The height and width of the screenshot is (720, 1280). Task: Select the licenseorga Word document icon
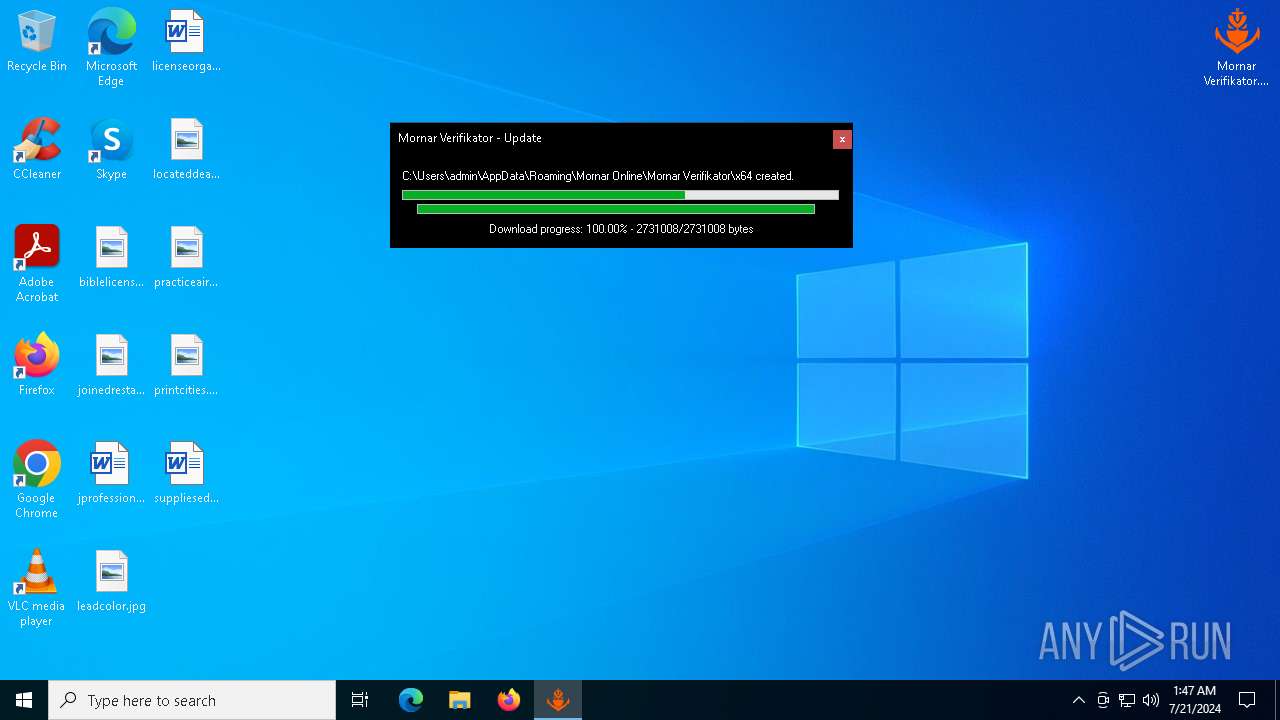[x=186, y=42]
